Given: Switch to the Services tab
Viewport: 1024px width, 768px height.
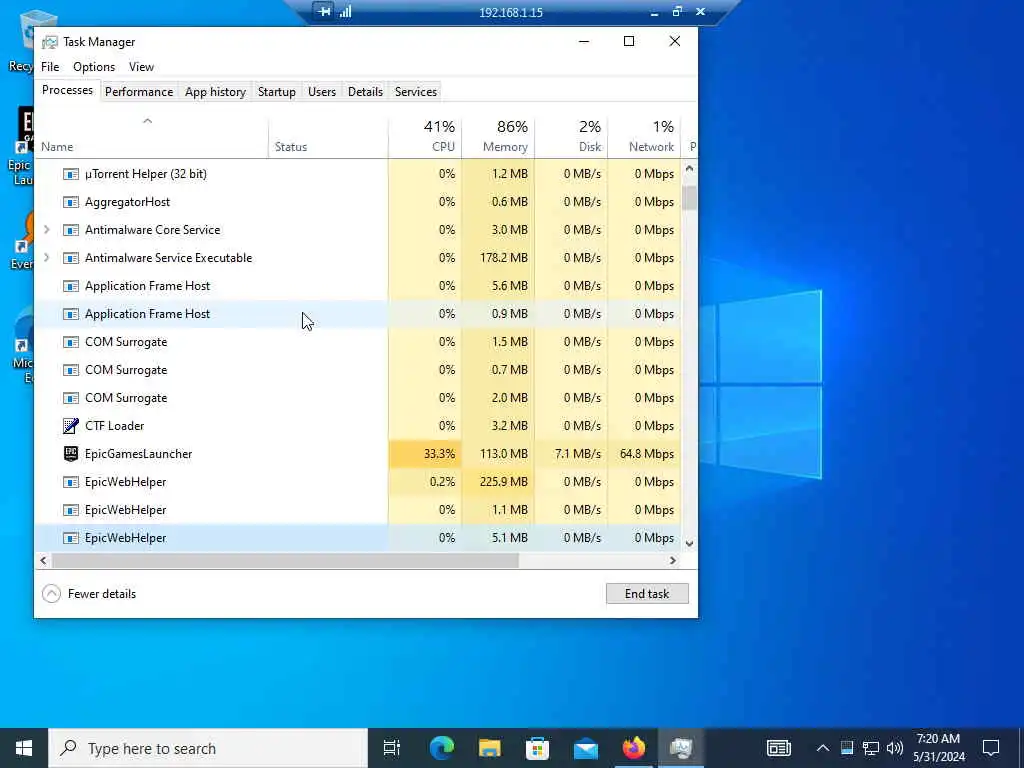Looking at the screenshot, I should (416, 92).
